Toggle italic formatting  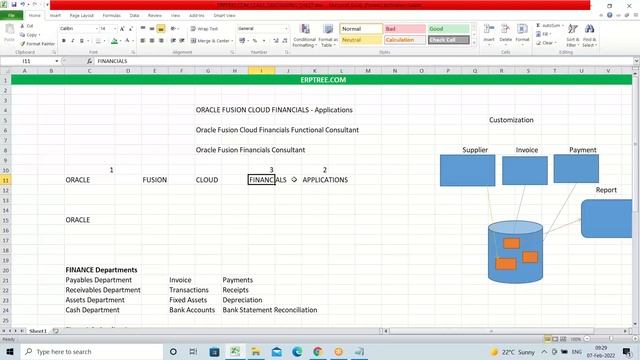point(73,41)
